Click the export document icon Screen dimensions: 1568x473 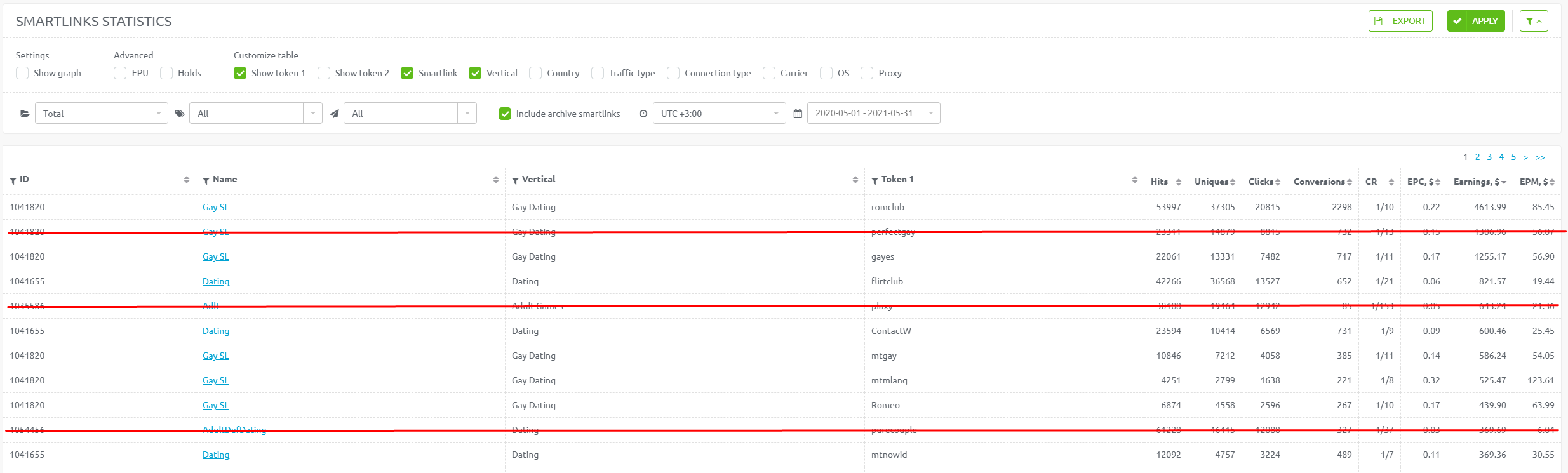[1378, 21]
